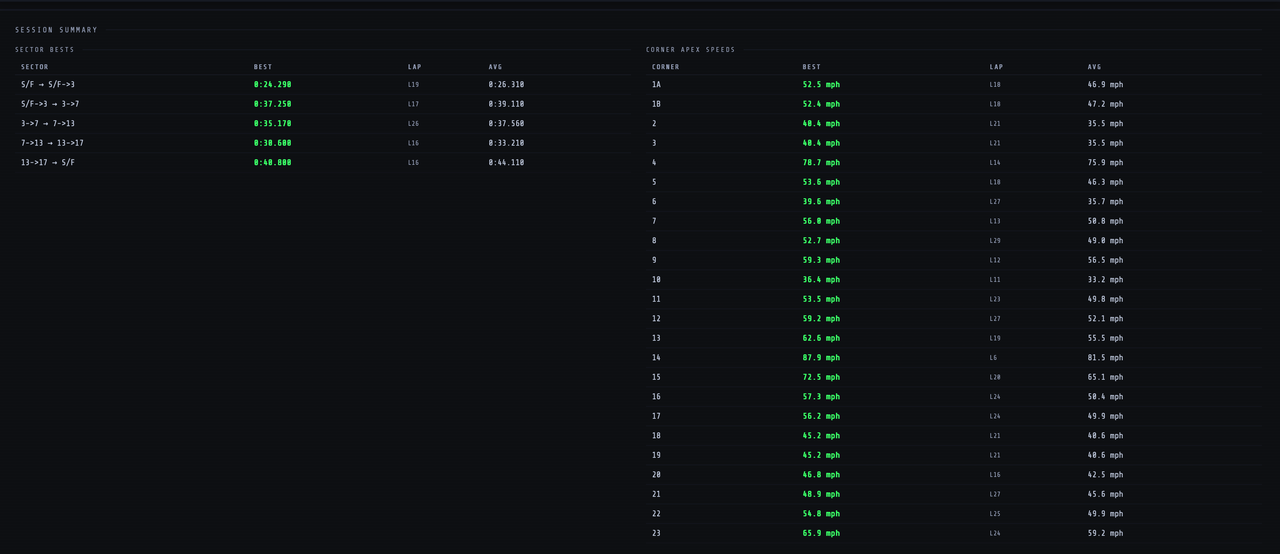Click the 36.4 mph best speed
Image resolution: width=1280 pixels, height=554 pixels.
pyautogui.click(x=821, y=280)
